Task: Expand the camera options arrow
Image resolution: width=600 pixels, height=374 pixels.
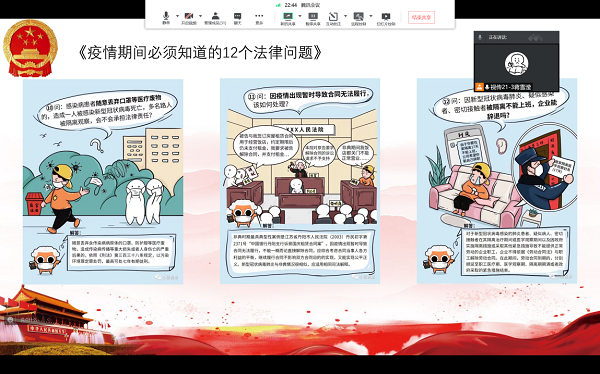Action: tap(201, 16)
